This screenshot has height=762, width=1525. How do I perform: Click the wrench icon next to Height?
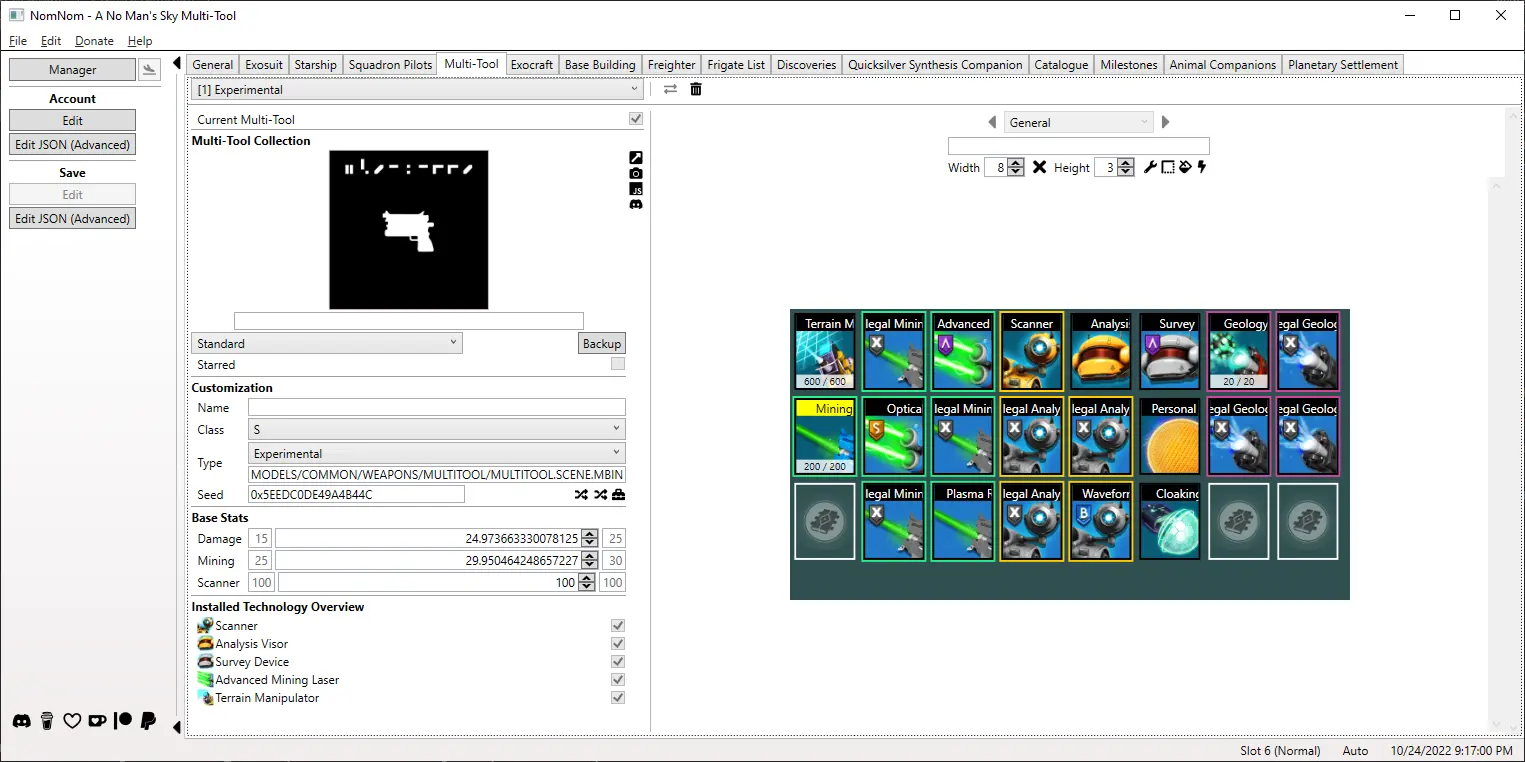coord(1150,167)
